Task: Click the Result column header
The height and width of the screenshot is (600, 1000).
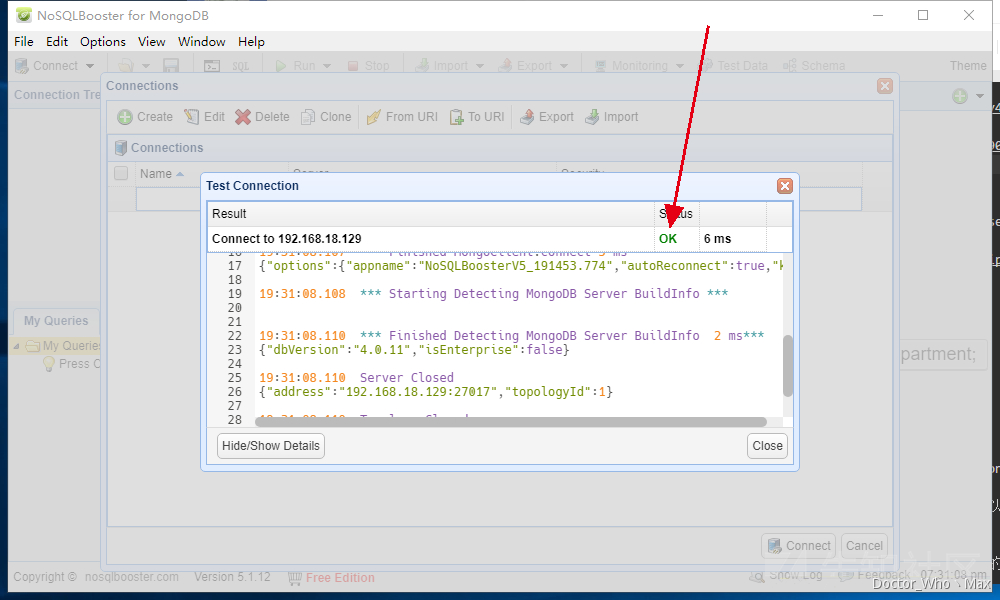Action: pyautogui.click(x=431, y=214)
